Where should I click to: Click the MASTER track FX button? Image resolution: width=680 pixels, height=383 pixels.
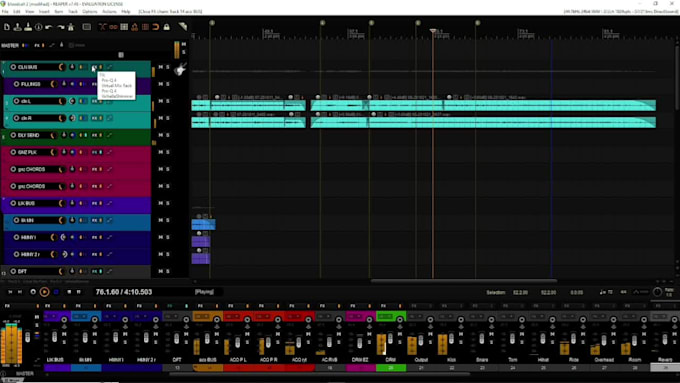point(37,45)
